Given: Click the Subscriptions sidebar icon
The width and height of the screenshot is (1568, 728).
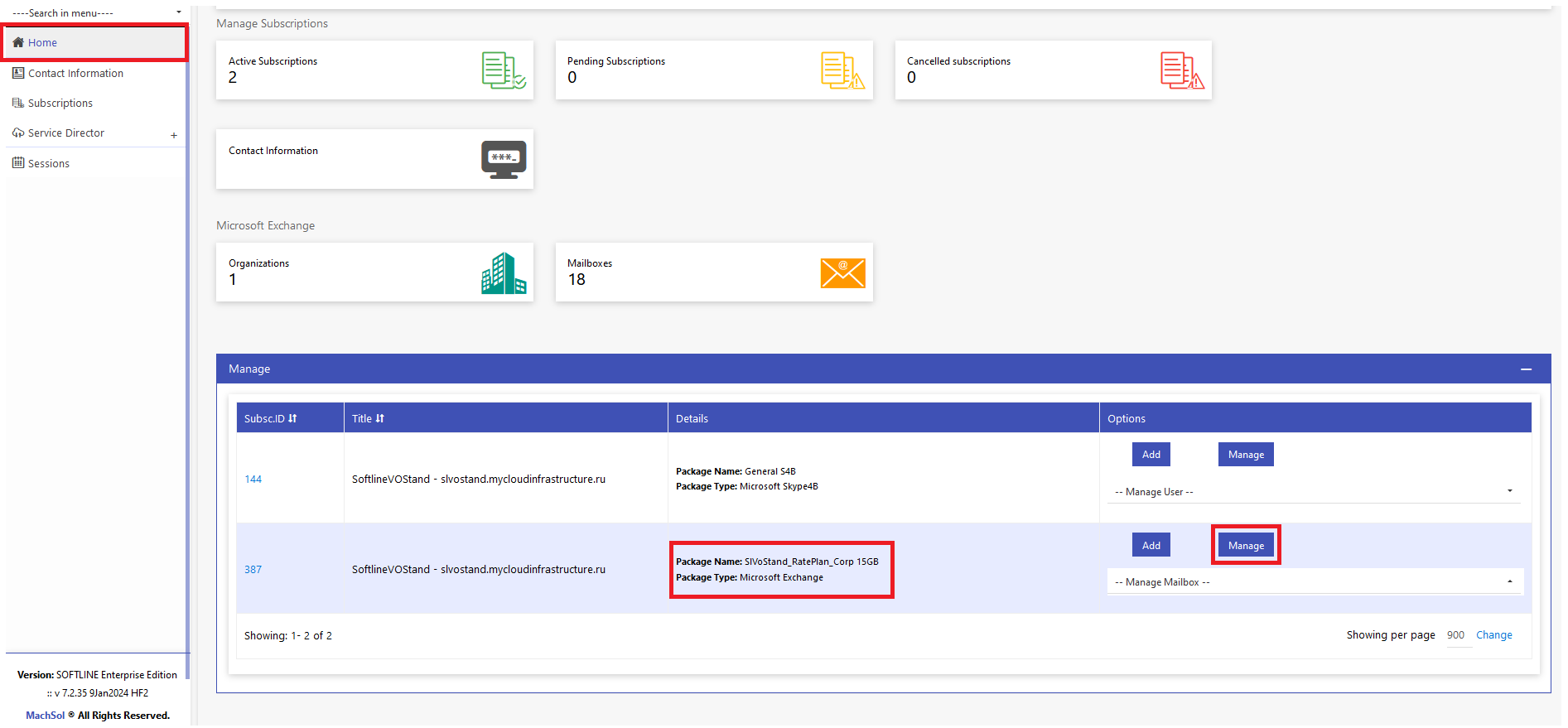Looking at the screenshot, I should [x=18, y=103].
